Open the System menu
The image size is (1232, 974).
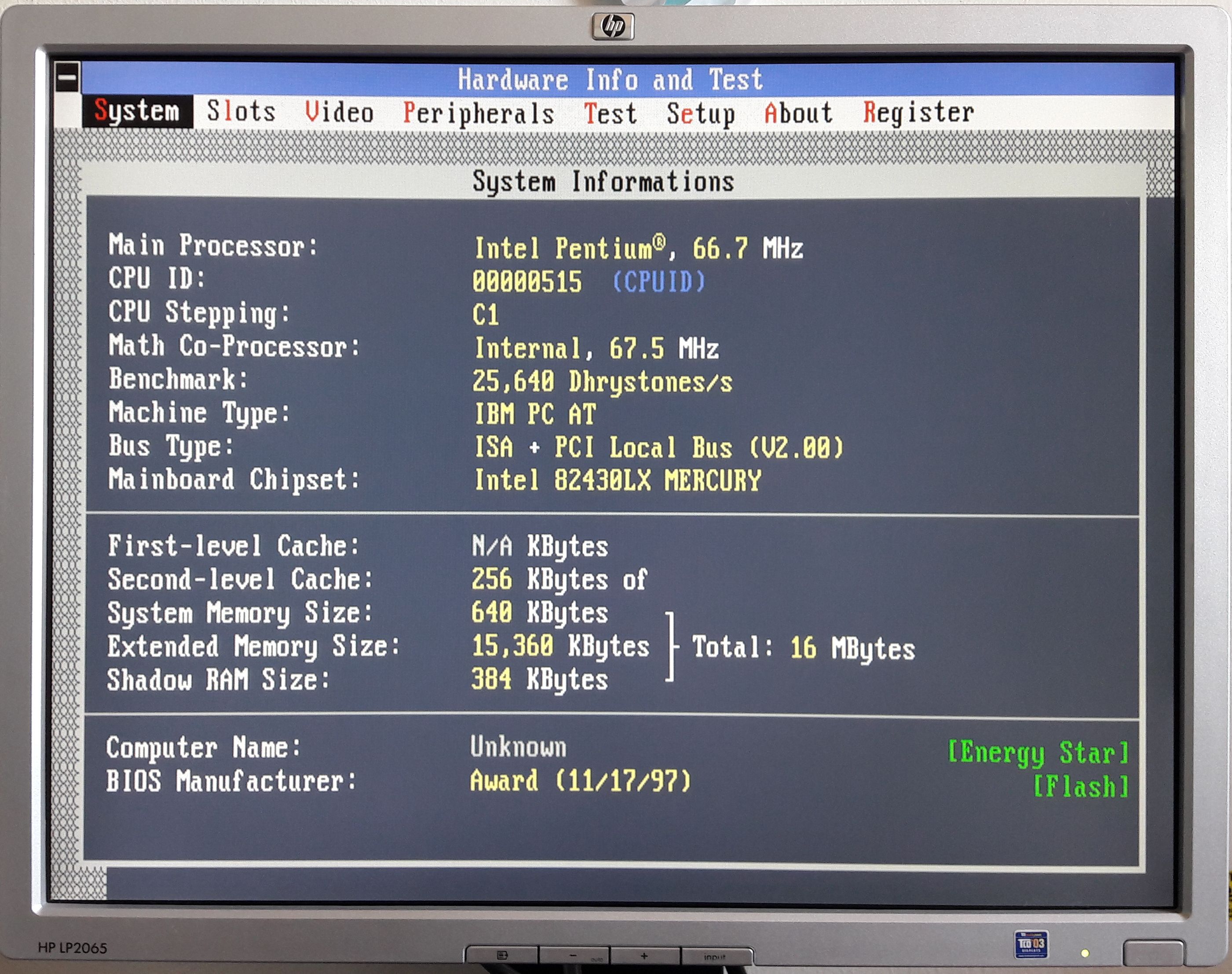tap(137, 110)
